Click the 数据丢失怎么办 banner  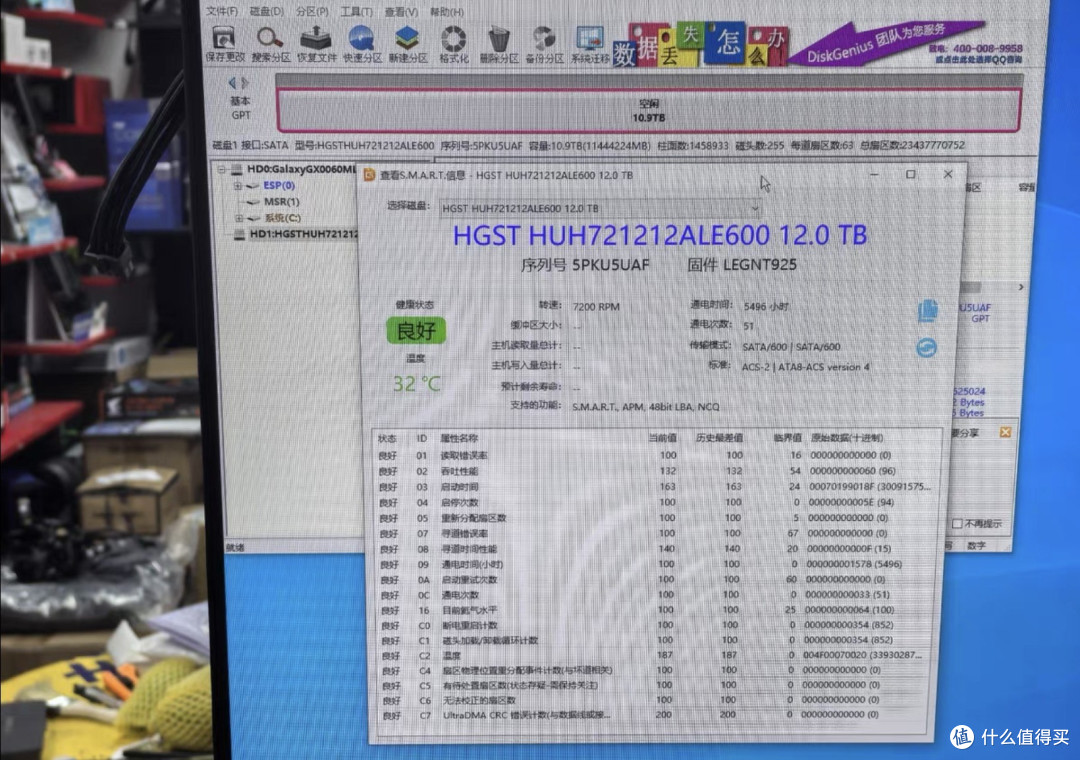pos(699,45)
